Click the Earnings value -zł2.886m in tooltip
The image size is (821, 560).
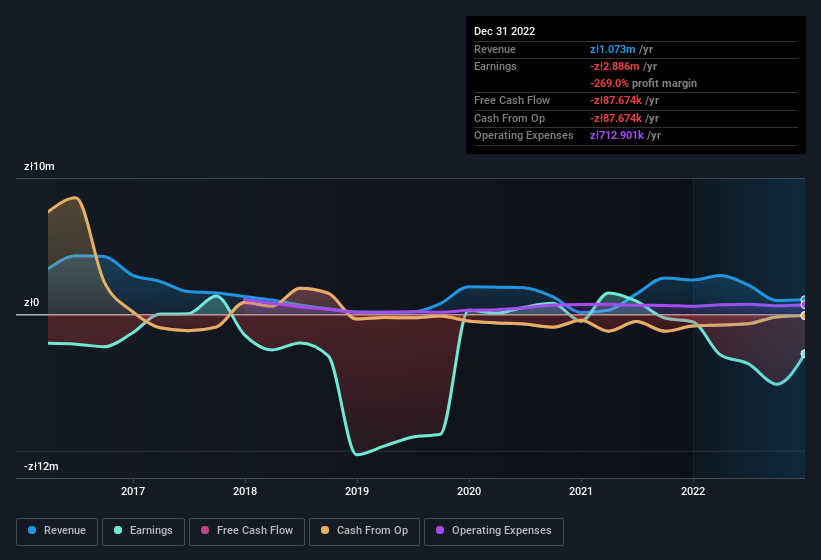pos(615,66)
